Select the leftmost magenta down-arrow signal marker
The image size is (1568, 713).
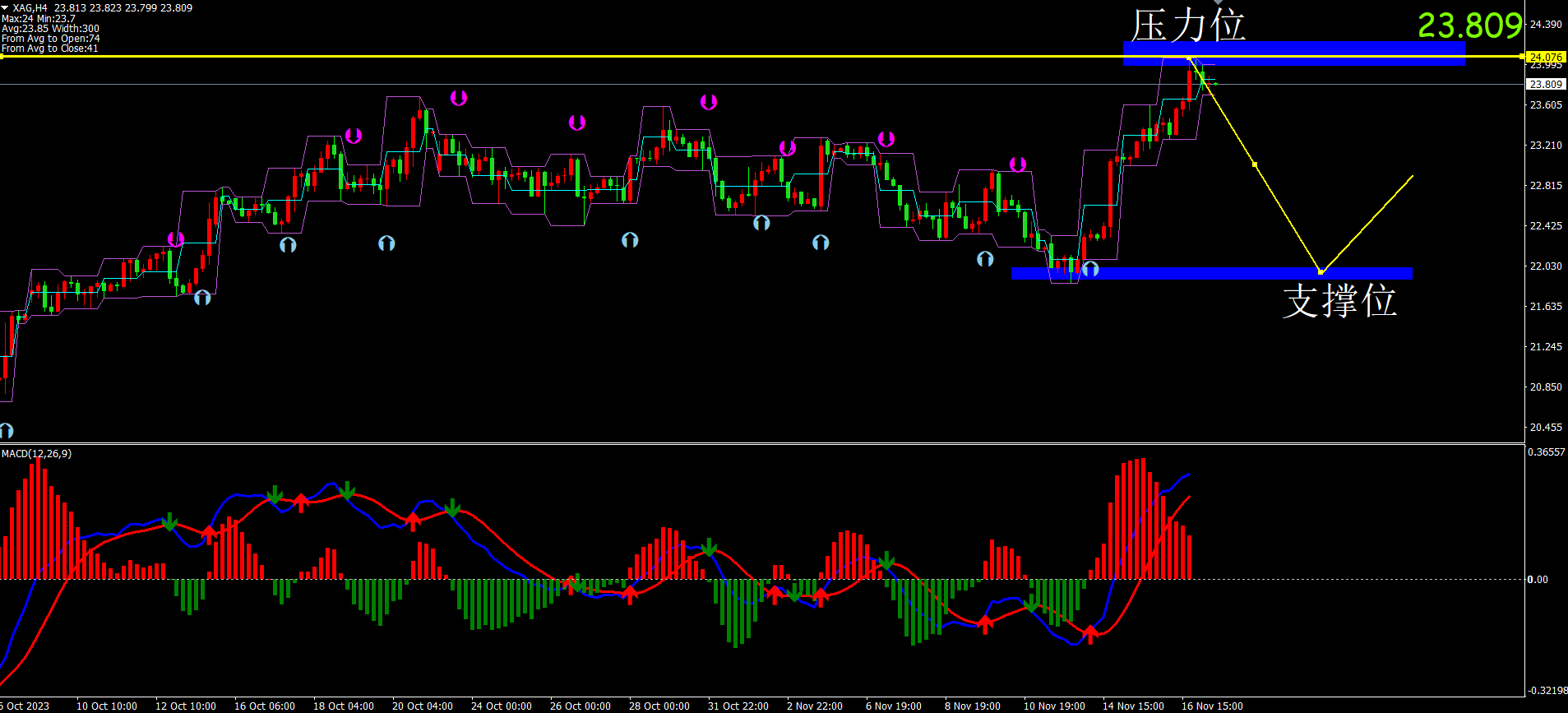[x=176, y=239]
